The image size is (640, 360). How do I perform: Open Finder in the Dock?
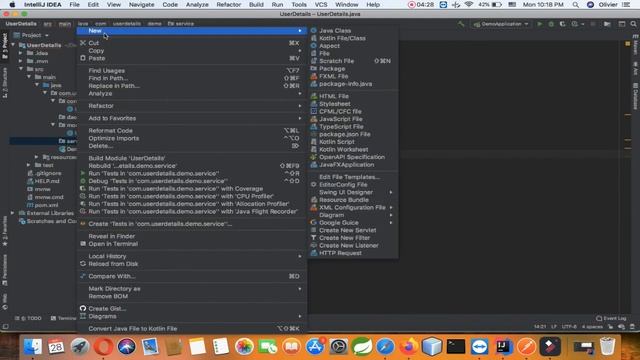(33, 347)
